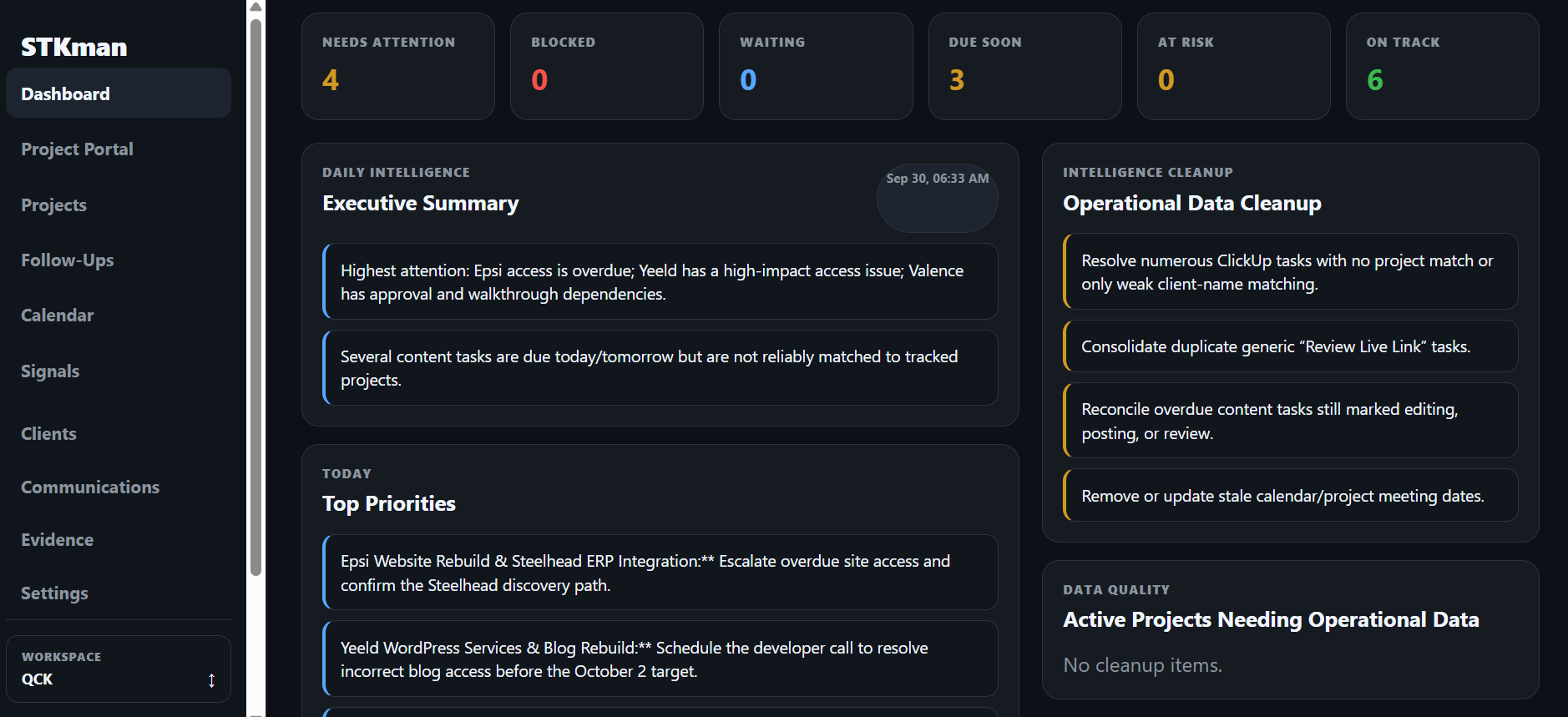This screenshot has height=717, width=1568.
Task: Open the Due Soon stat card
Action: pyautogui.click(x=1025, y=66)
